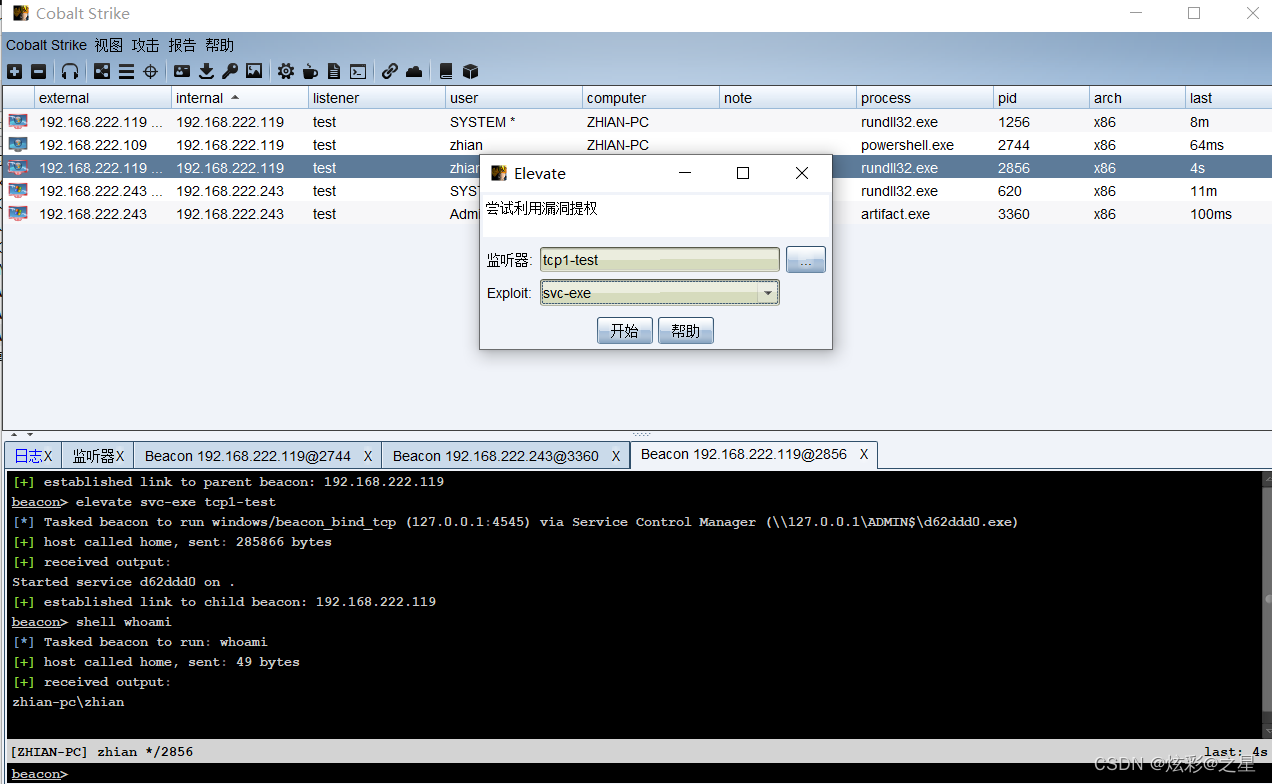1272x784 pixels.
Task: Click the collapse-down arrow on split pane divider
Action: click(29, 434)
